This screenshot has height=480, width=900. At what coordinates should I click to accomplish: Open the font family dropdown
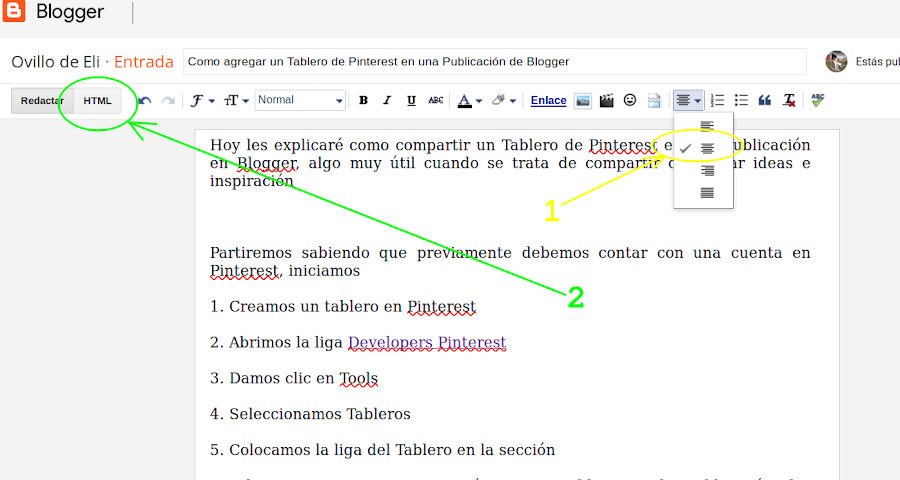pyautogui.click(x=202, y=101)
